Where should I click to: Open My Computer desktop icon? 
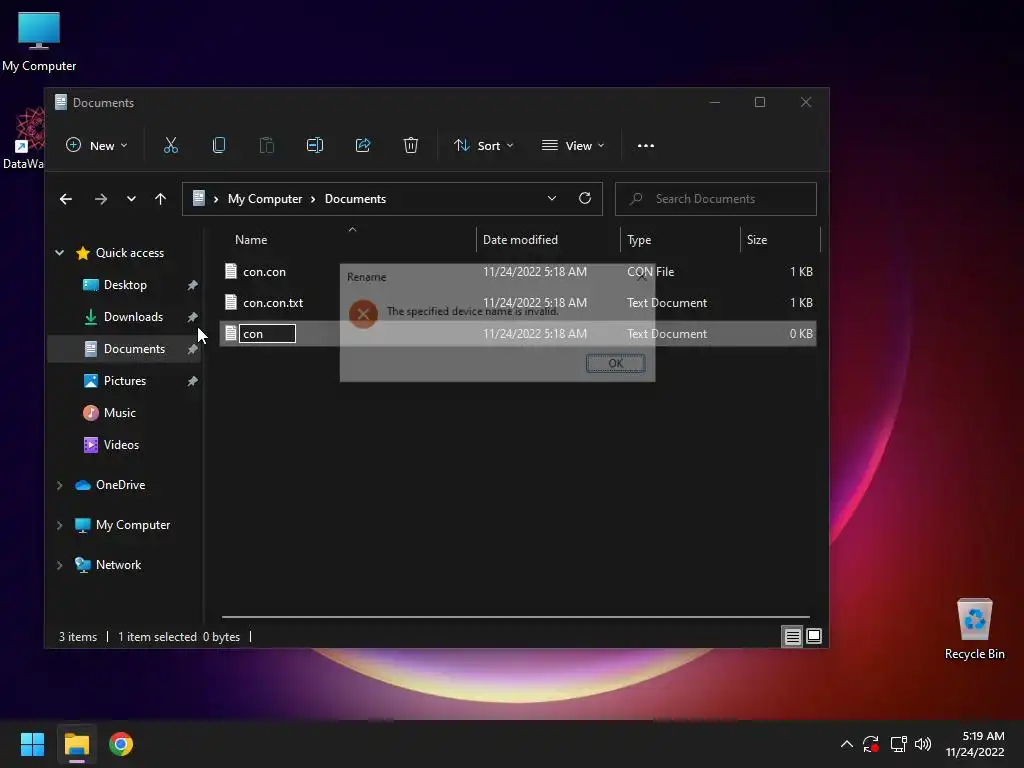39,41
